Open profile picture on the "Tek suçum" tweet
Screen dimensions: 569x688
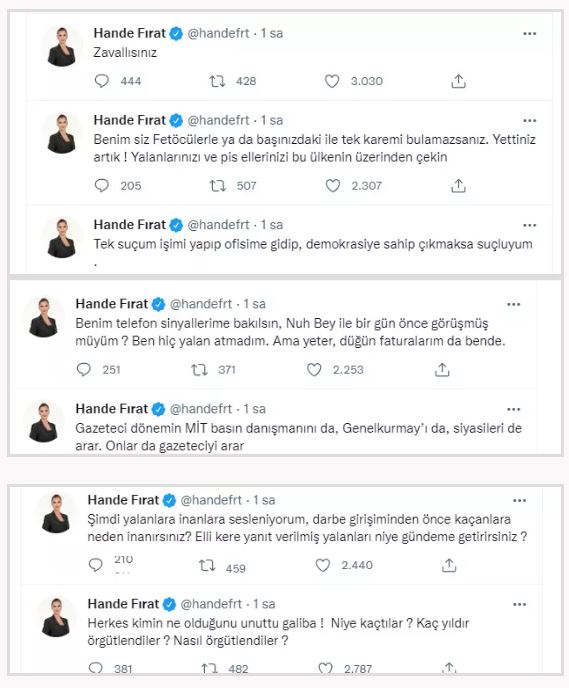pyautogui.click(x=61, y=237)
